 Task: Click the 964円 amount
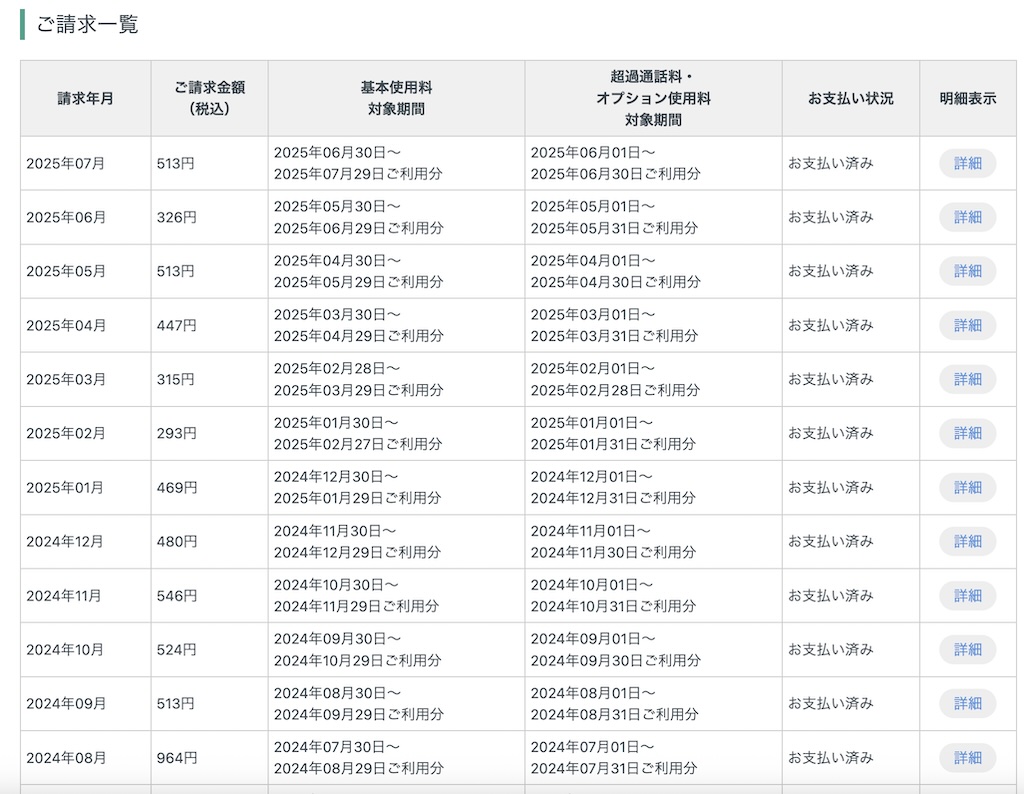coord(176,758)
